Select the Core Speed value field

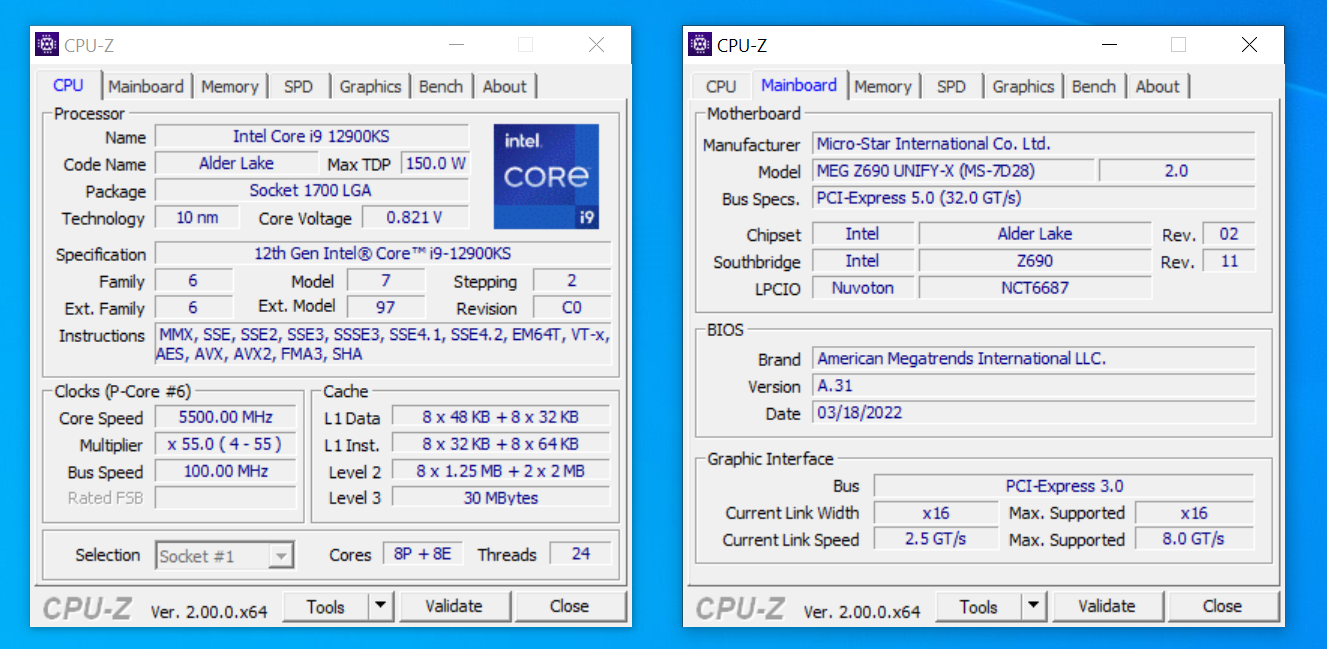point(225,418)
